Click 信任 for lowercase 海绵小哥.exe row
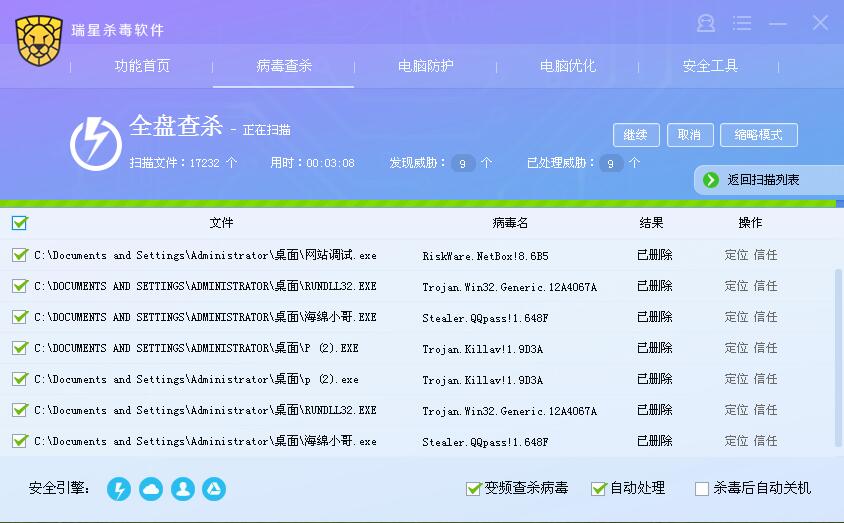Viewport: 844px width, 523px height. point(765,441)
